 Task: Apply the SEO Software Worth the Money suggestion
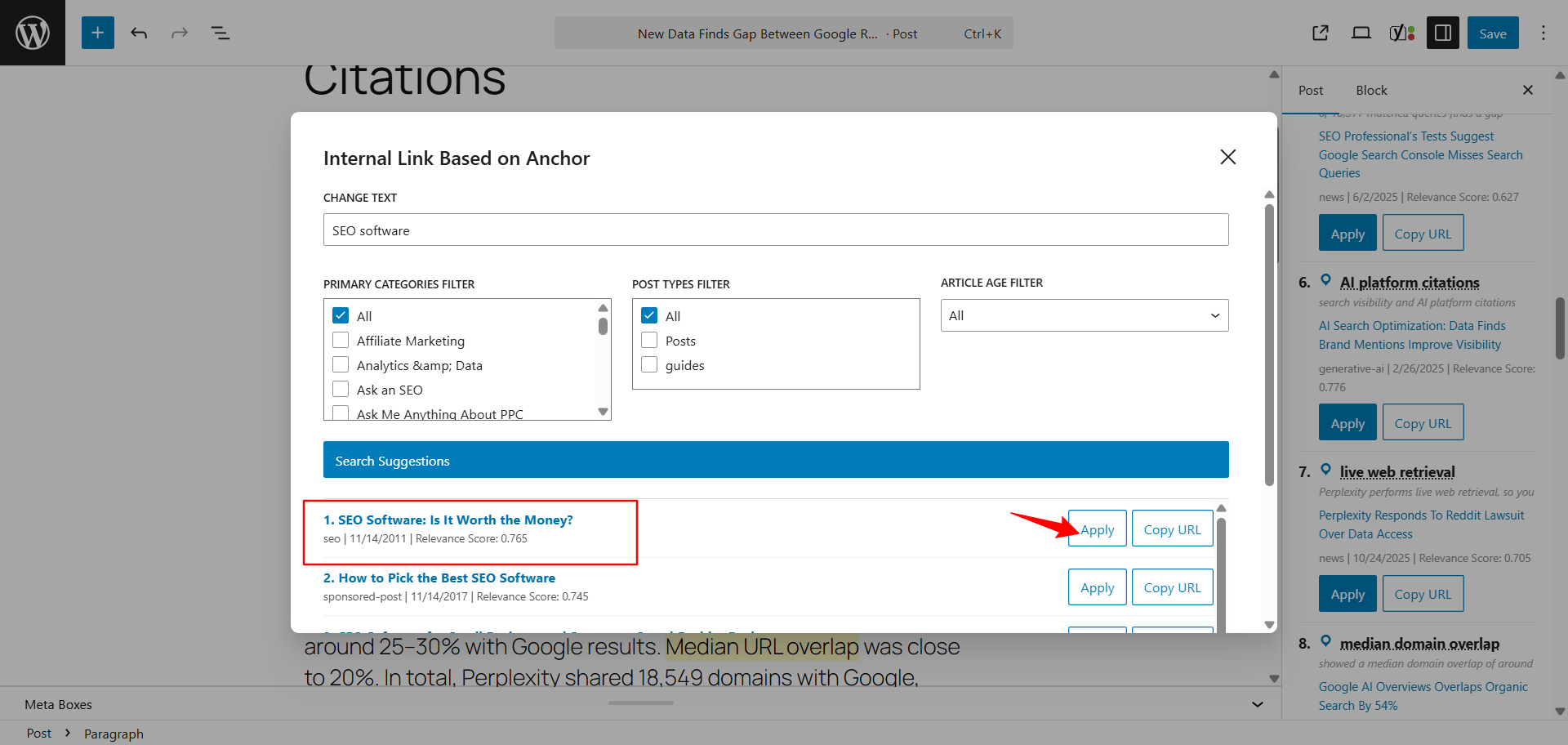(1097, 529)
